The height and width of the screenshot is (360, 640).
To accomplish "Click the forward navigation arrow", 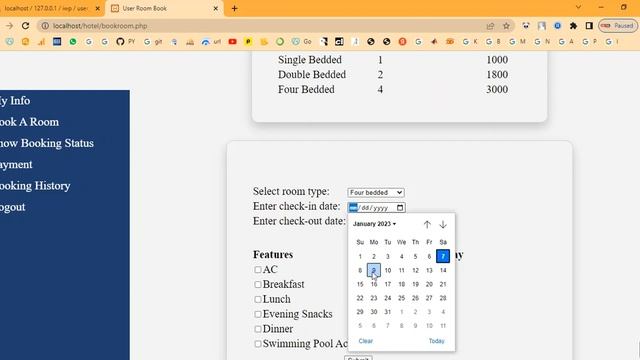I will point(9,26).
